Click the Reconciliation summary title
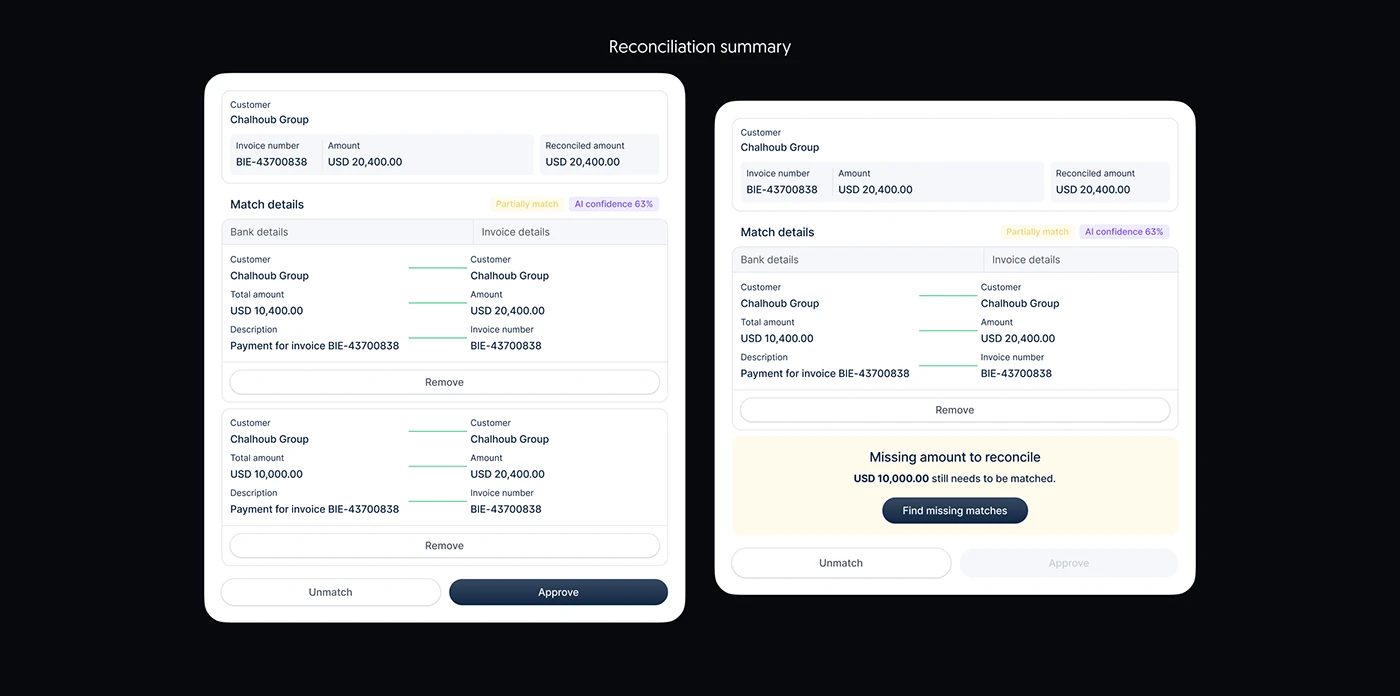Screen dimensions: 1400x696 700,47
